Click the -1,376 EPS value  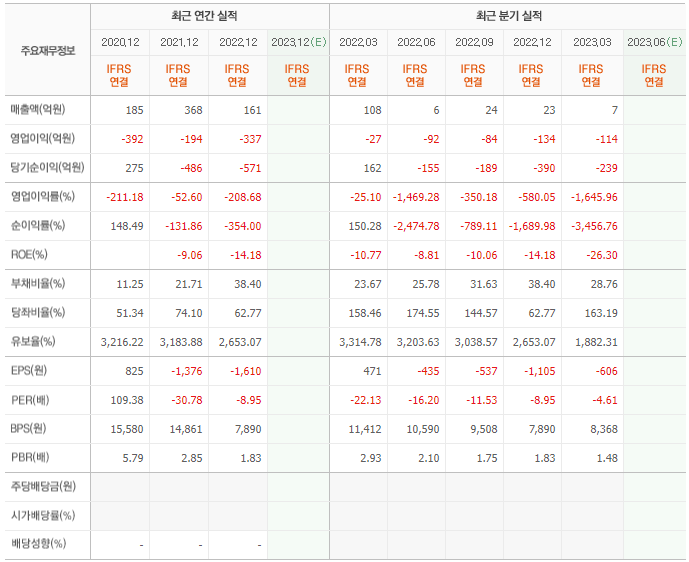(187, 371)
